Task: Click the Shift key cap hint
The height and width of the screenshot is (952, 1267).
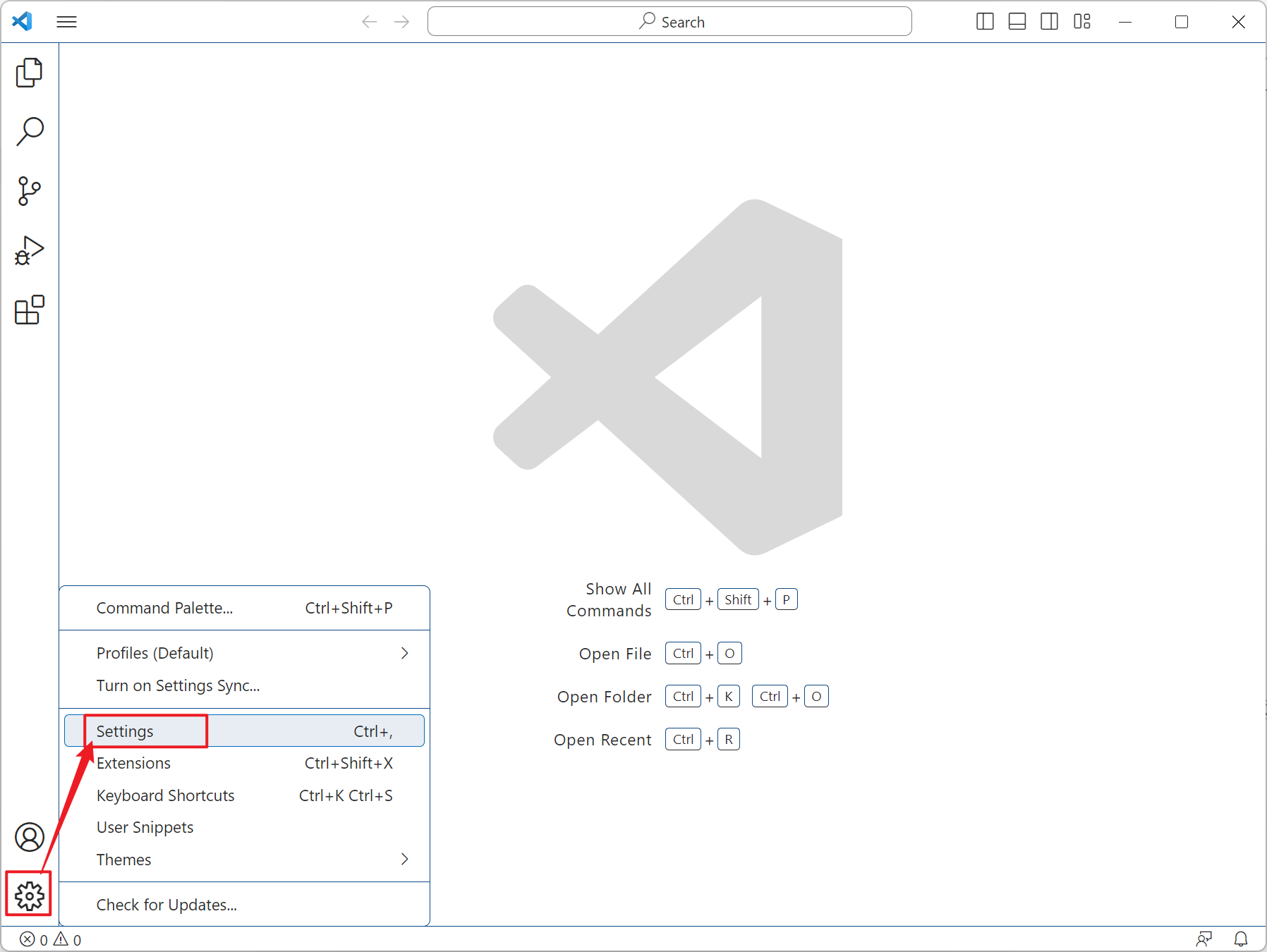Action: (738, 599)
